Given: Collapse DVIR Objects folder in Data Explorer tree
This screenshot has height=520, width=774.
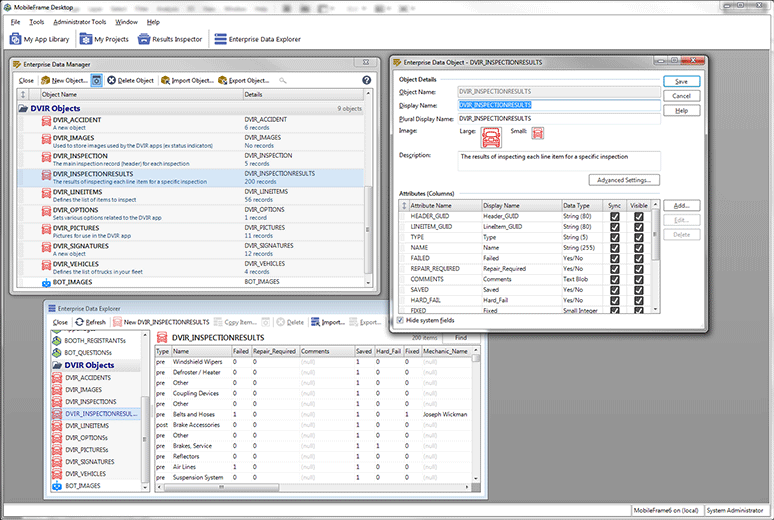Looking at the screenshot, I should click(x=57, y=365).
